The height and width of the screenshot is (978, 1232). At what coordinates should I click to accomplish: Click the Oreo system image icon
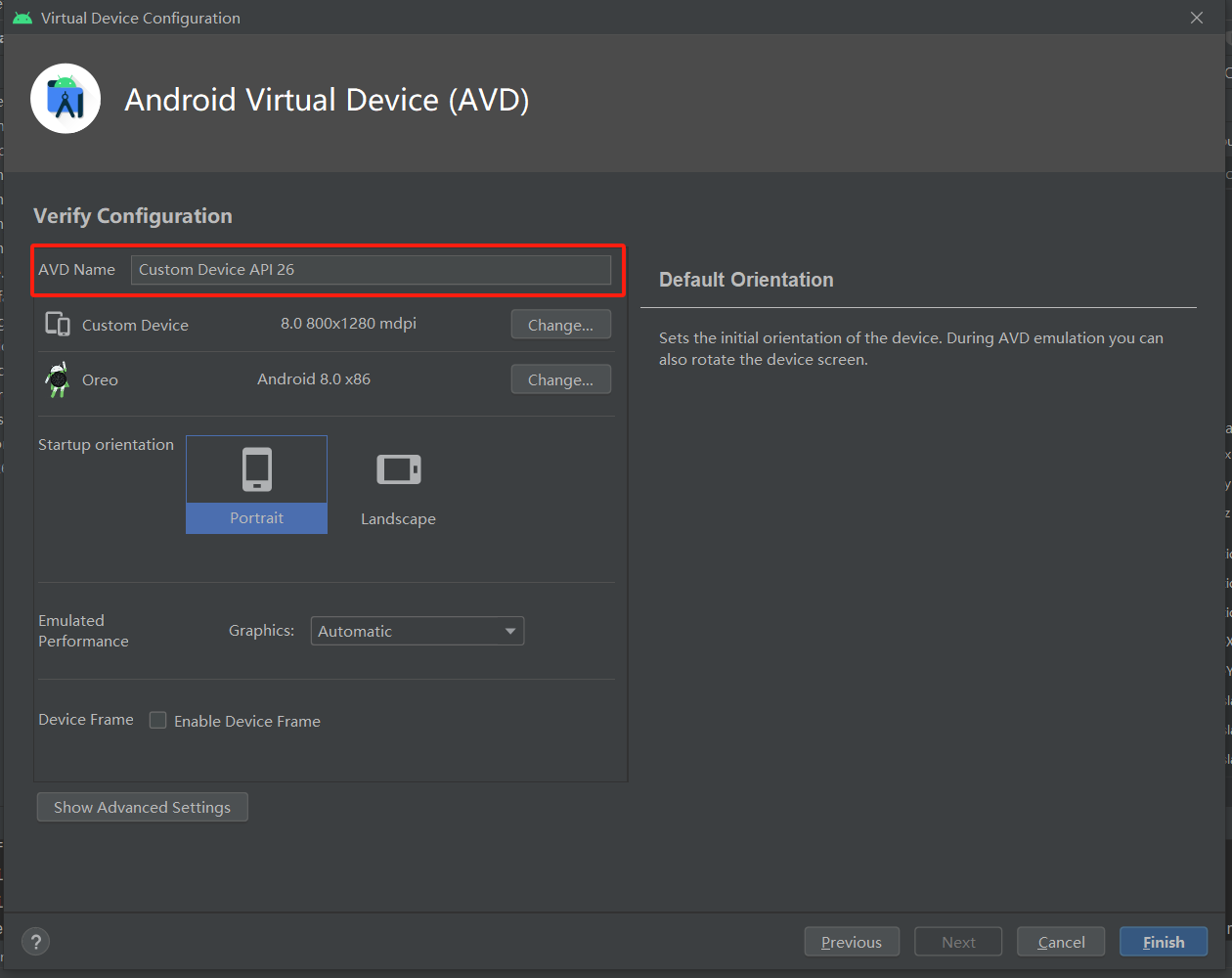click(58, 379)
